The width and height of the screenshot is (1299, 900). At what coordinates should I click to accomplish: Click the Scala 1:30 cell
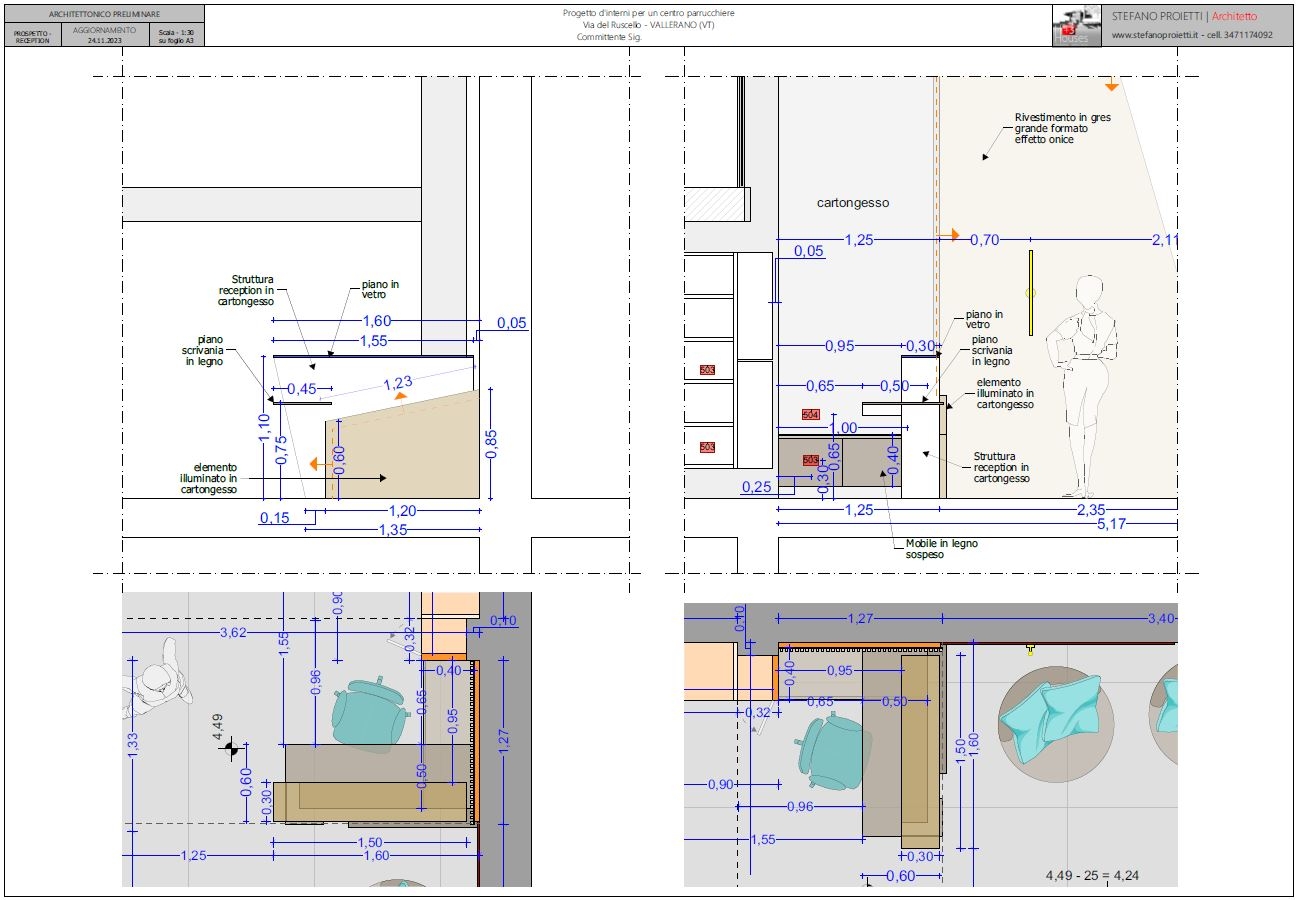[x=176, y=35]
